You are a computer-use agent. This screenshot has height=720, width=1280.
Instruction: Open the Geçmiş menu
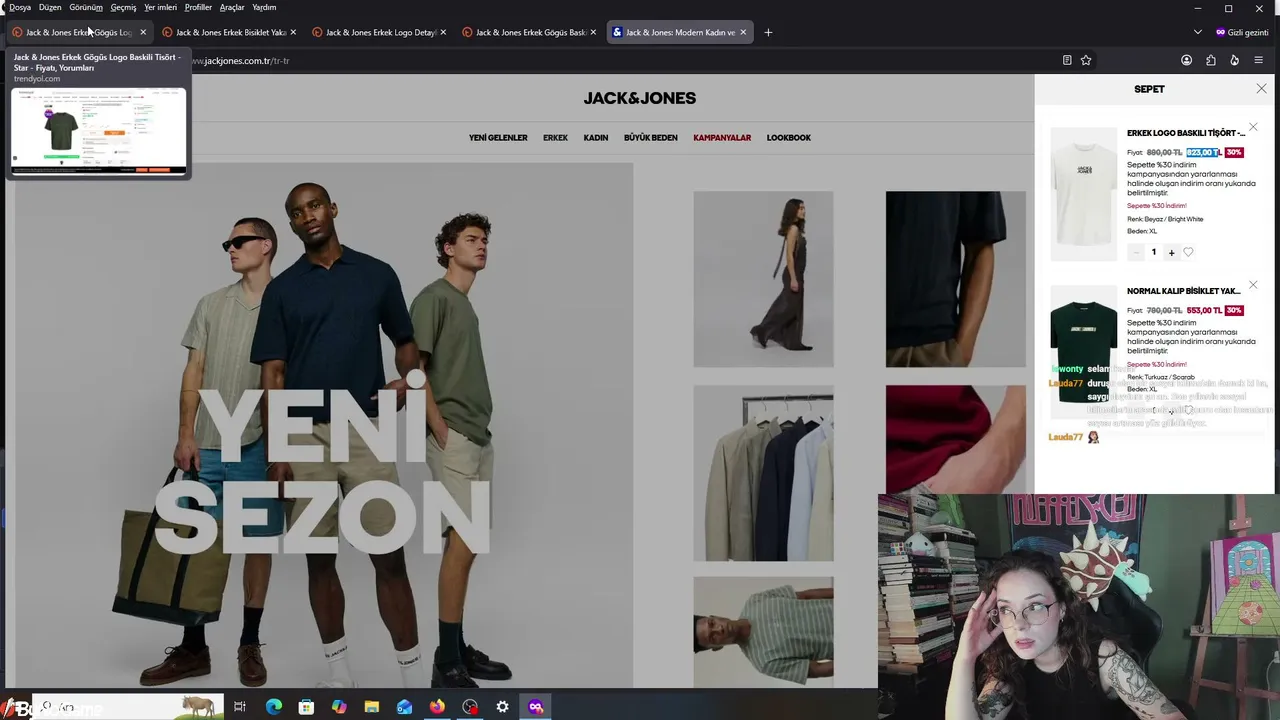point(123,7)
